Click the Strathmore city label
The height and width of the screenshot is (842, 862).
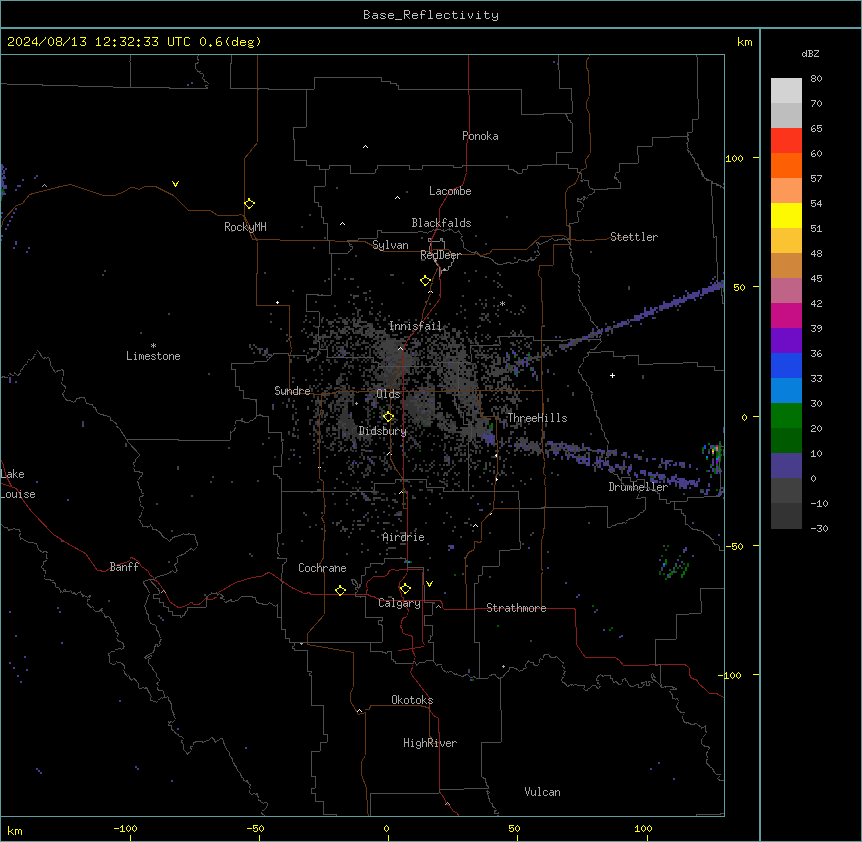pos(516,608)
